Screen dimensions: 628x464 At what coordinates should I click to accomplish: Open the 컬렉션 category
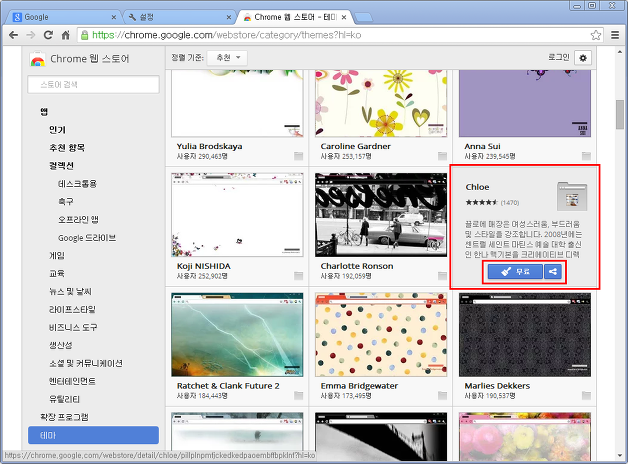click(61, 166)
